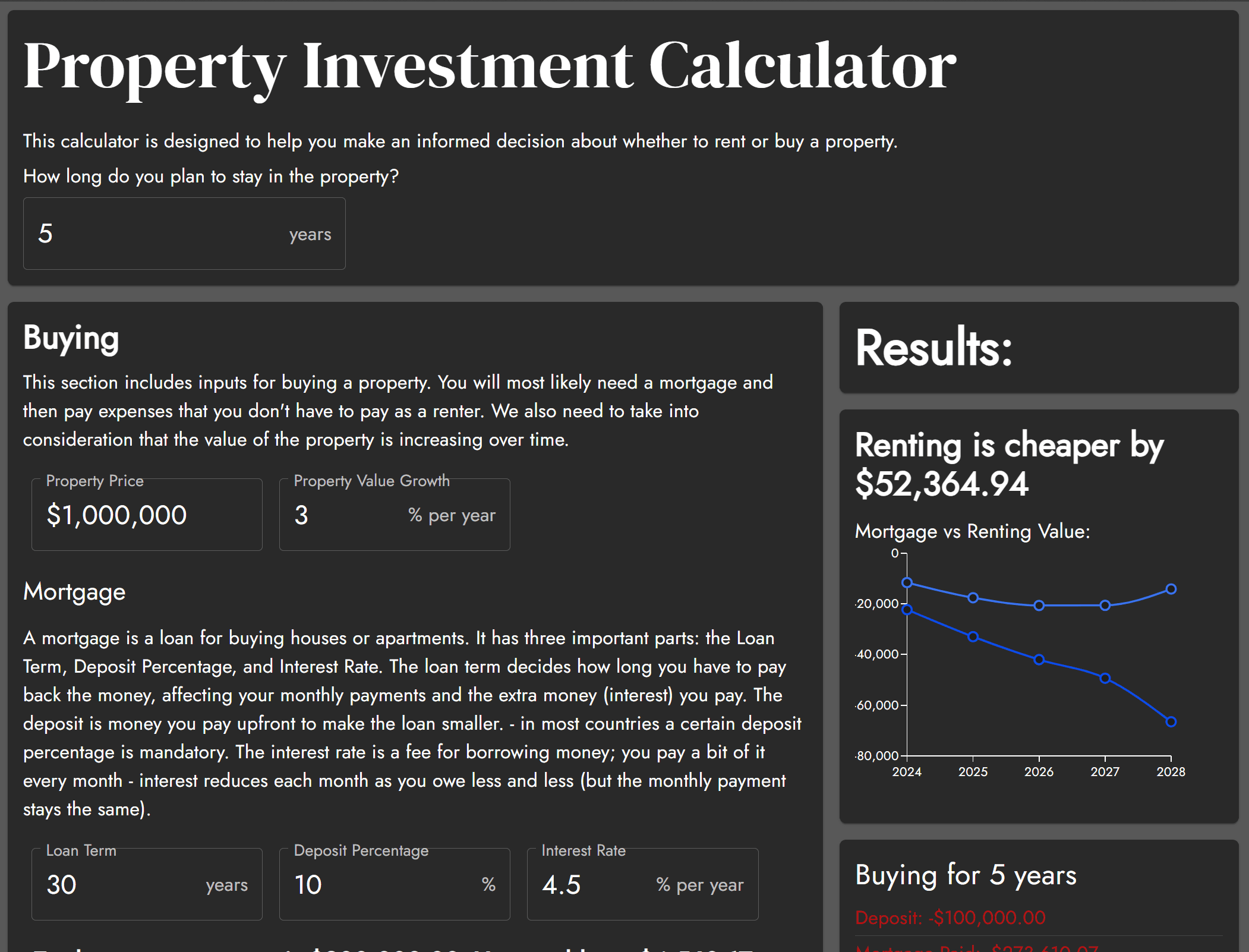The width and height of the screenshot is (1249, 952).
Task: Click the 2025 marker on upper curve
Action: pyautogui.click(x=973, y=598)
